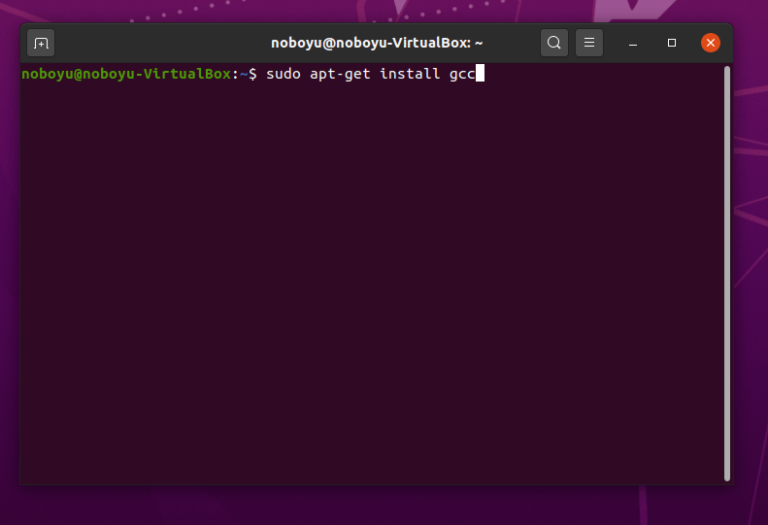Click the ~$ prompt symbol
768x525 pixels.
coord(248,74)
